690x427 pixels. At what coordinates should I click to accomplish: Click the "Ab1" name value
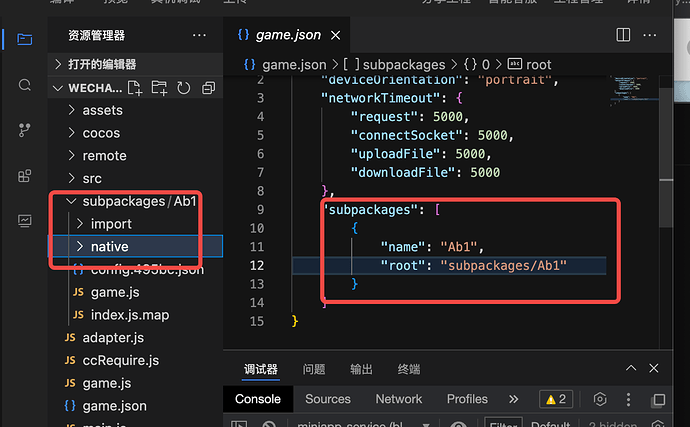459,247
